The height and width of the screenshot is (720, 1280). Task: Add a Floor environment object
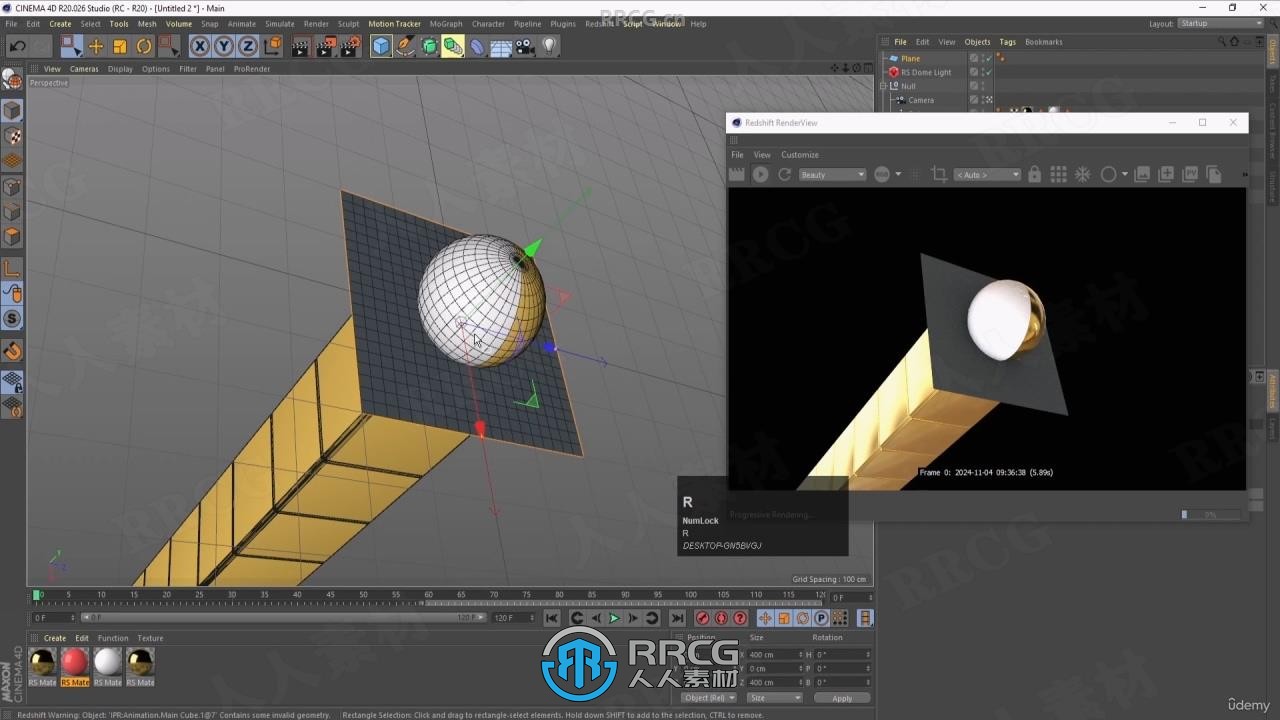501,46
